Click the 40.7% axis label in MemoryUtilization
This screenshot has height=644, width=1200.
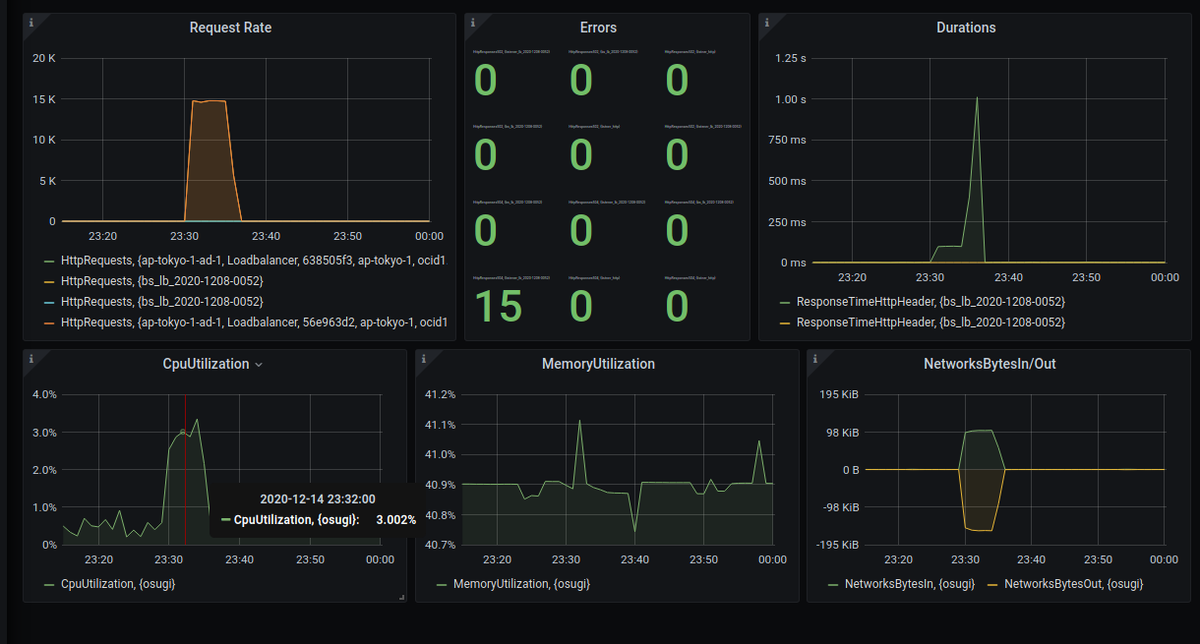(441, 545)
